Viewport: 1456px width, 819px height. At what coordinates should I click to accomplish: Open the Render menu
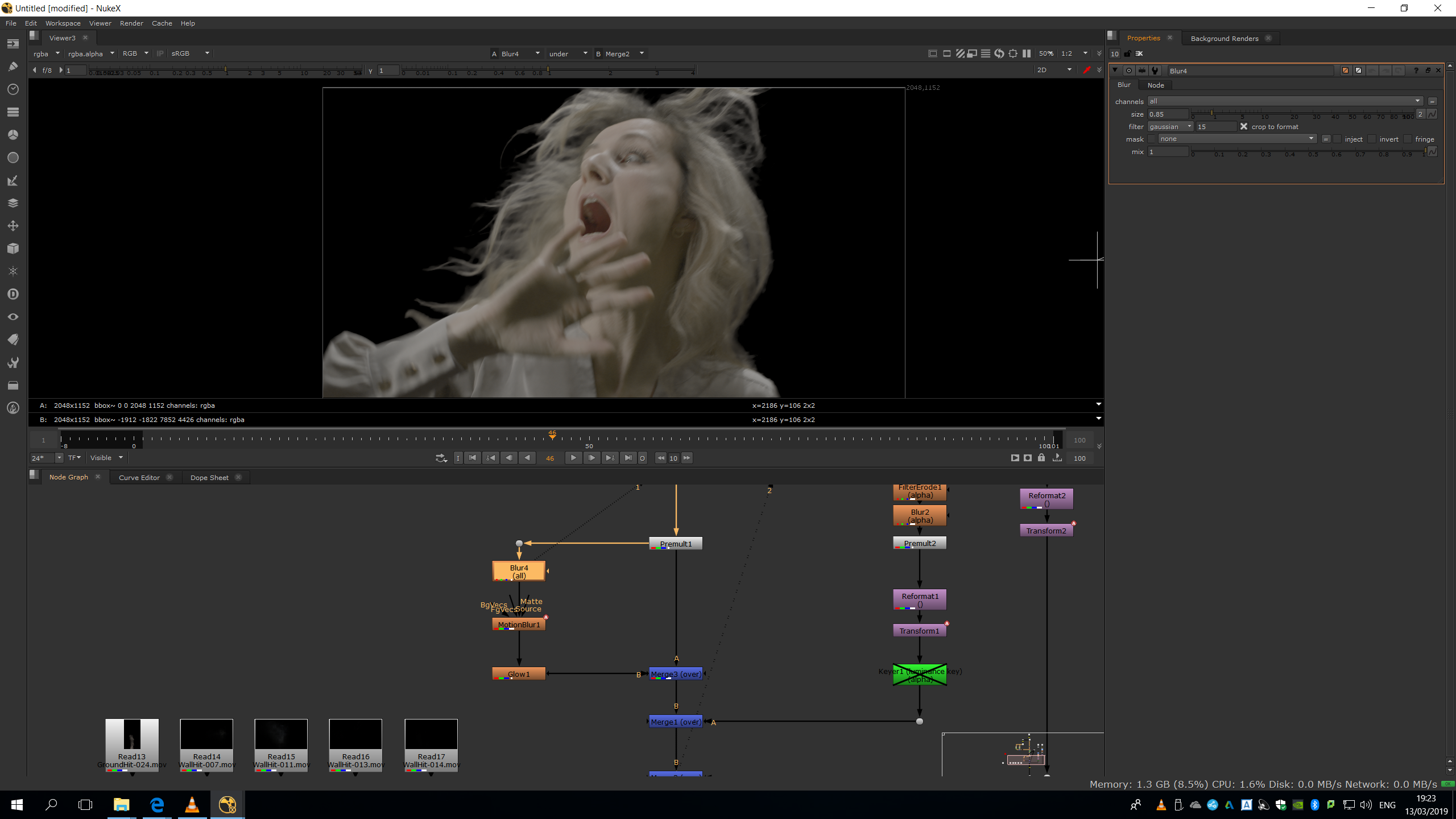tap(131, 23)
